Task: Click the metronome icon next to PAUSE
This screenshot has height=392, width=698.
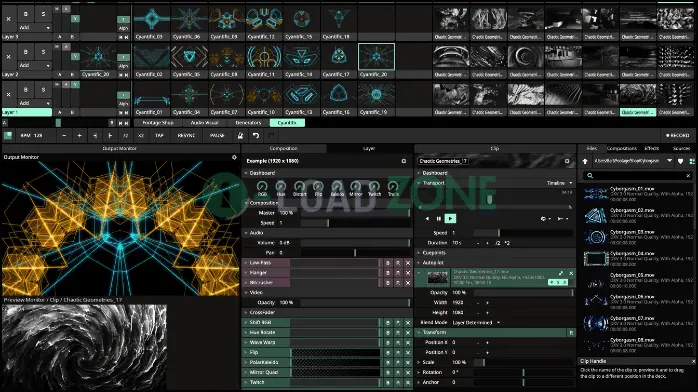Action: [240, 135]
